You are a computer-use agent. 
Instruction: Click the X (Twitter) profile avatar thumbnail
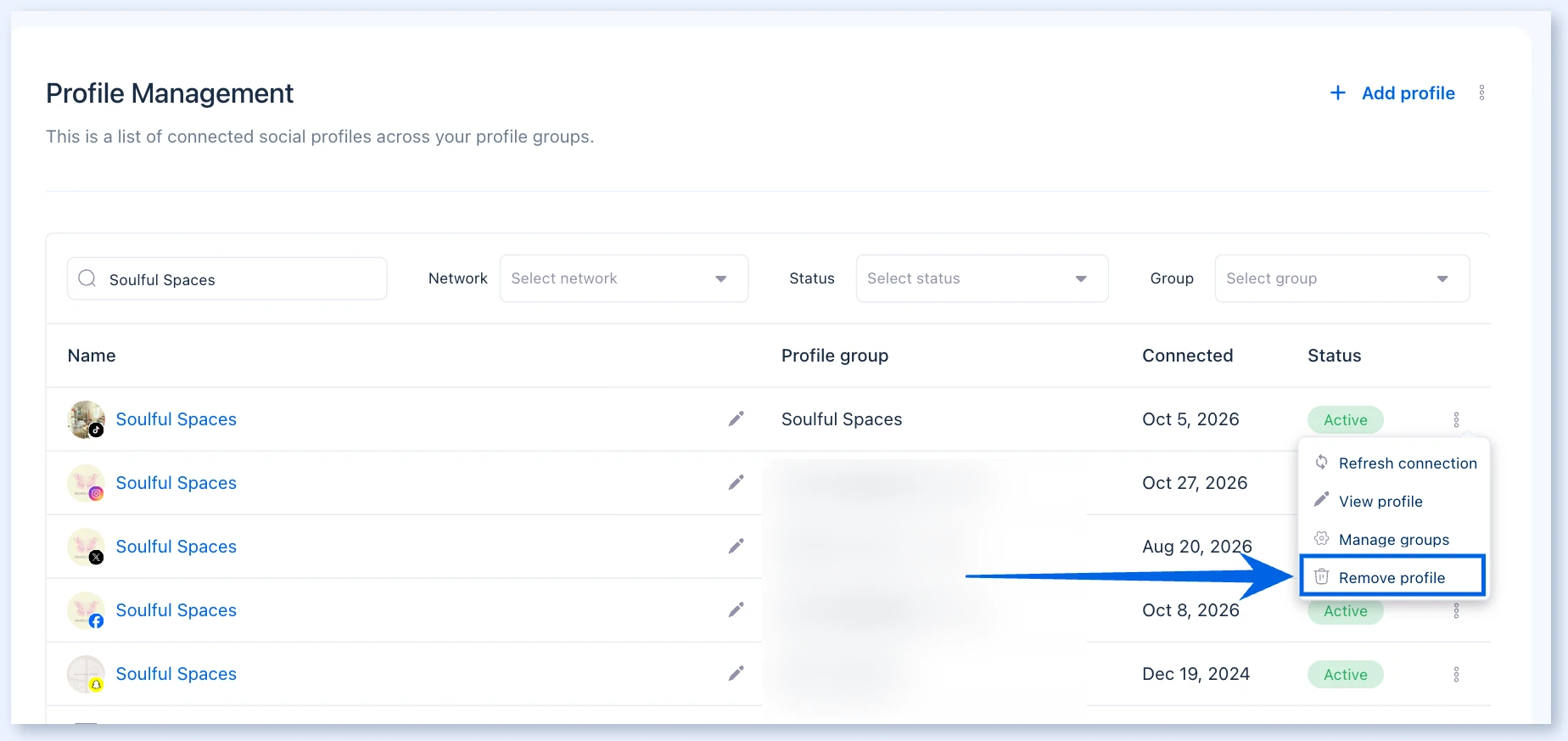pos(86,547)
